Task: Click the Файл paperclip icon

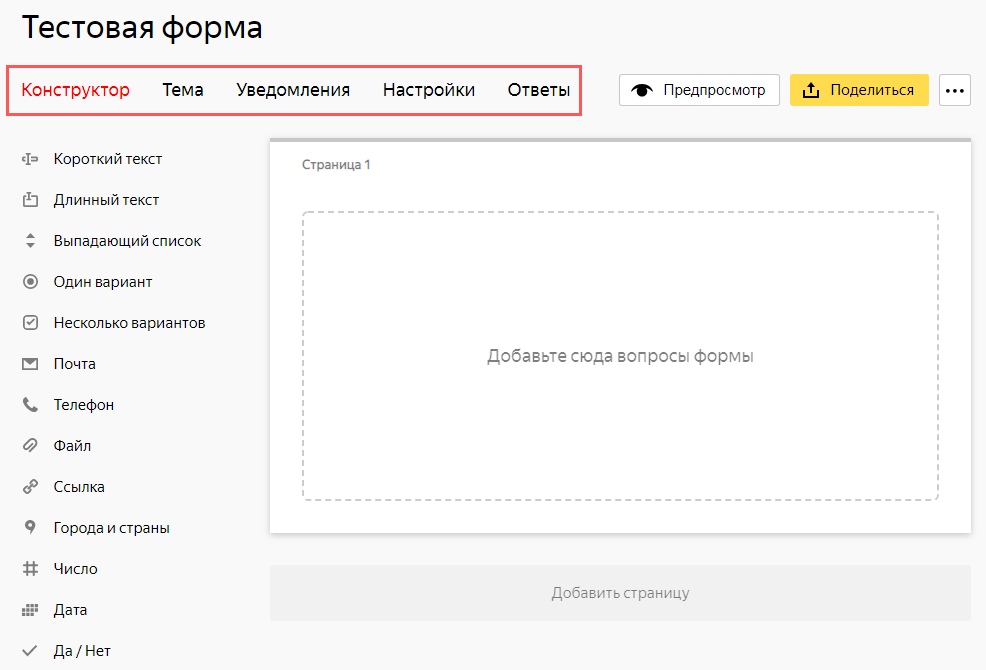Action: (x=30, y=446)
